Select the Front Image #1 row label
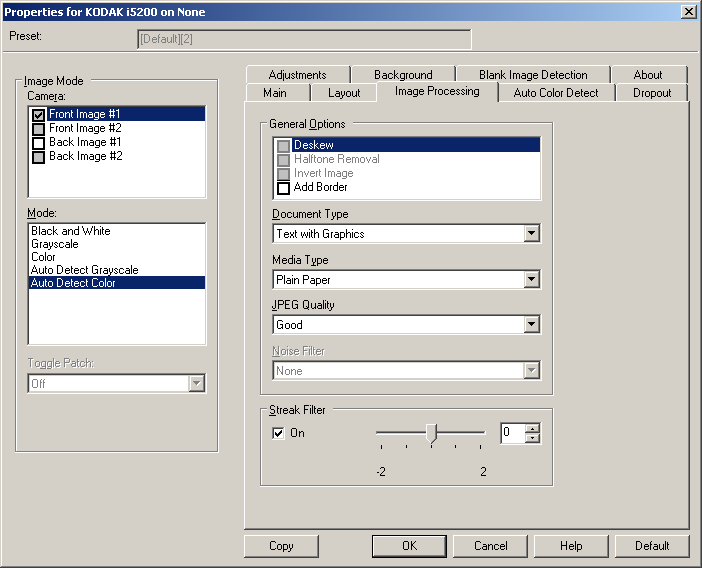Viewport: 702px width, 568px height. coord(85,114)
